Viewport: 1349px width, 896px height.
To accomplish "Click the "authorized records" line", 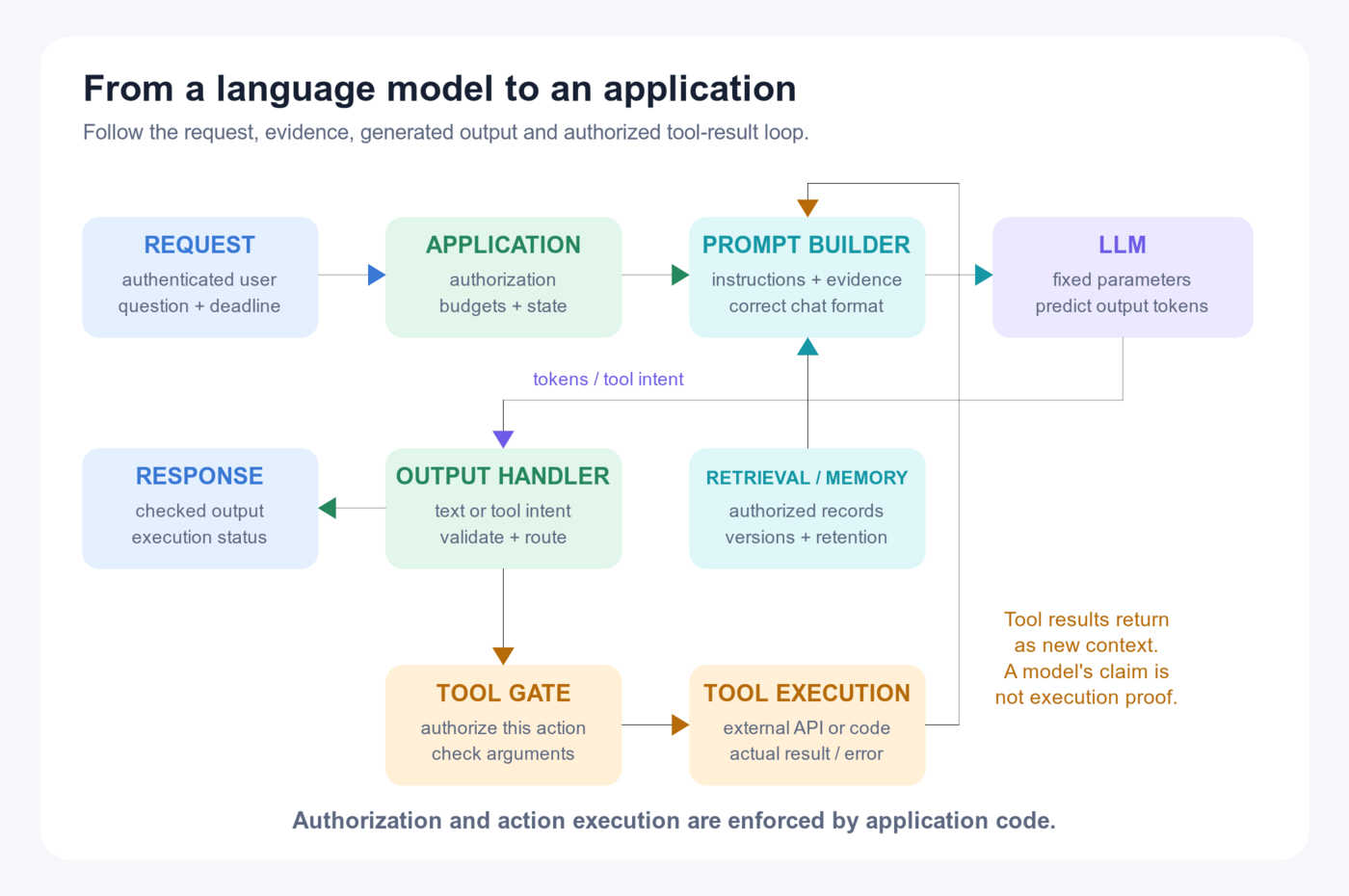I will (x=807, y=511).
